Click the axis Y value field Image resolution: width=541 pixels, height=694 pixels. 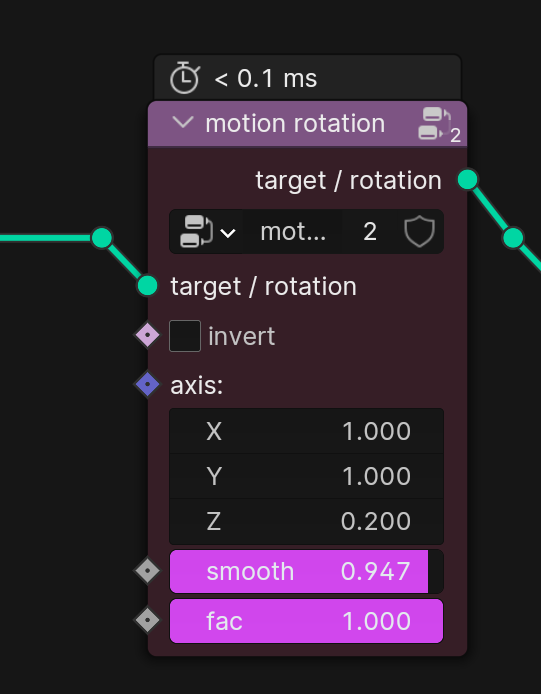[306, 476]
